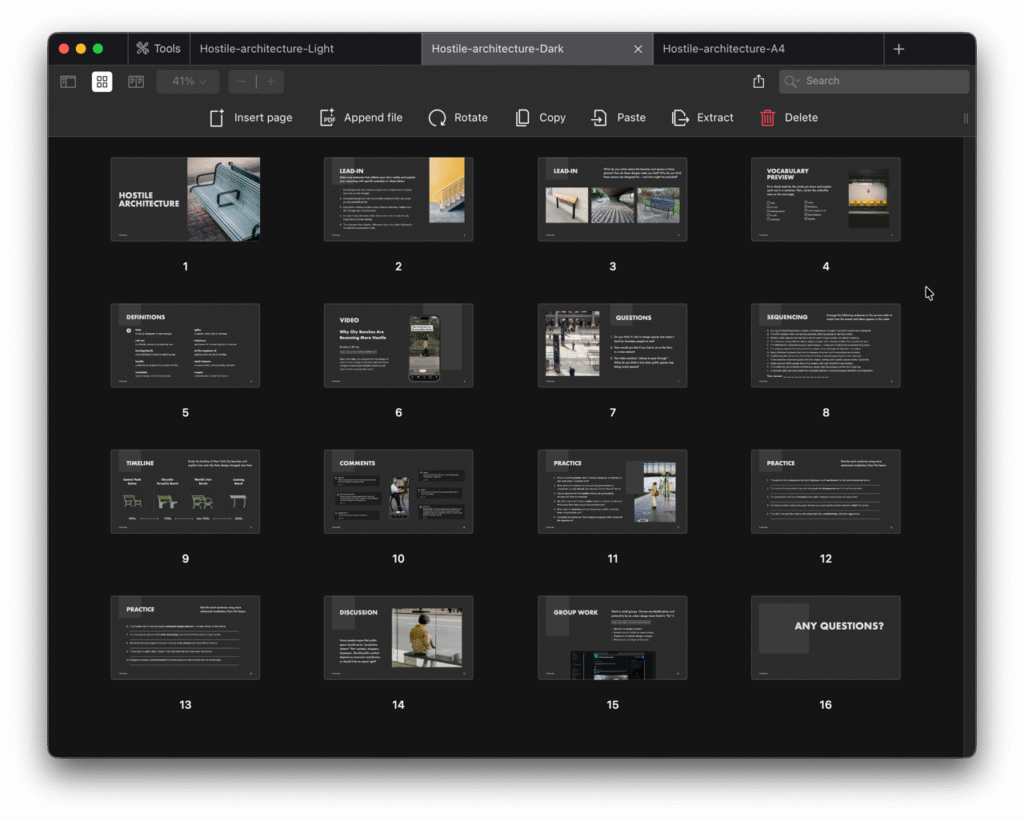Click the zoom in plus stepper
The image size is (1024, 821).
[270, 82]
